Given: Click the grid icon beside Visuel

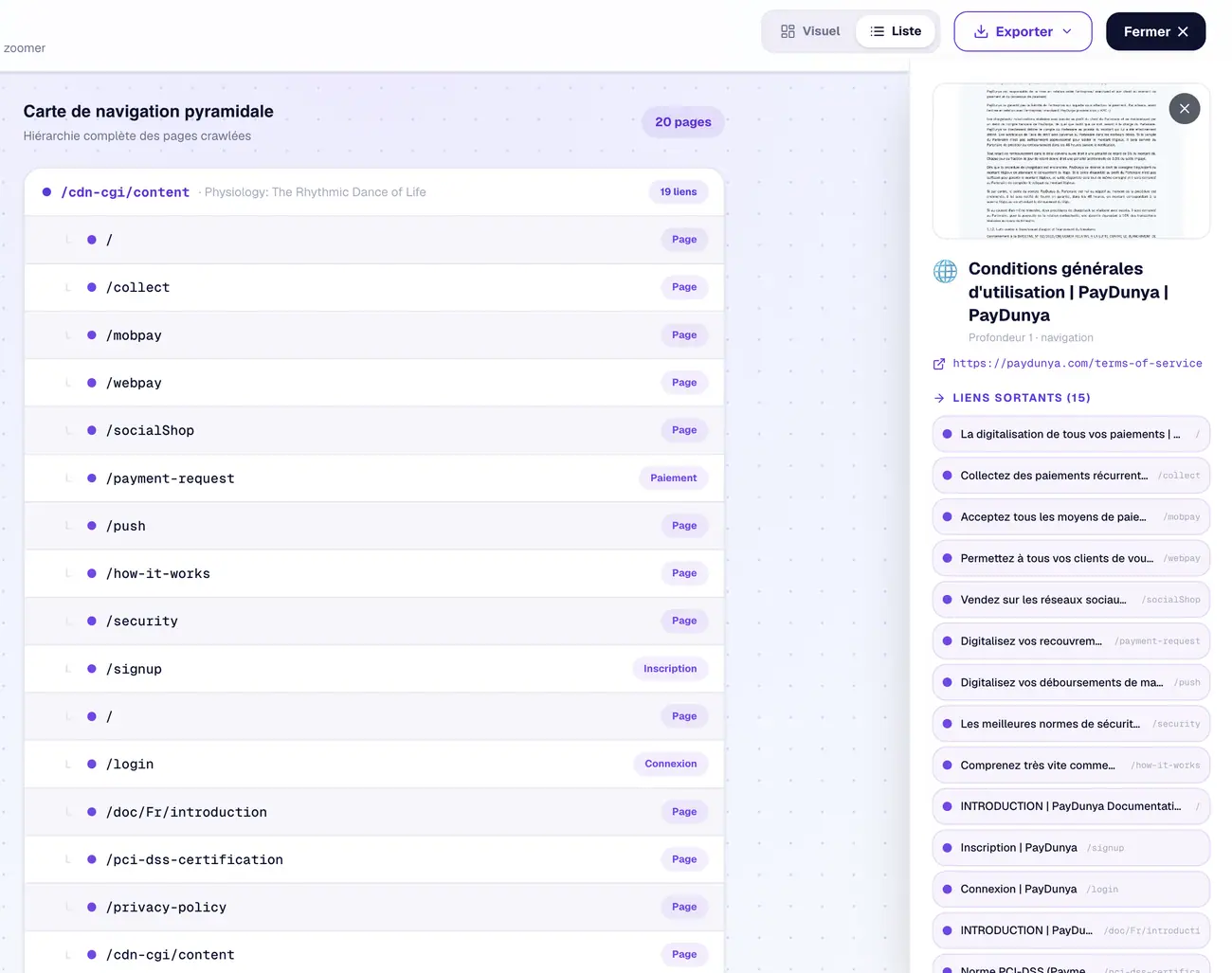Looking at the screenshot, I should 788,31.
